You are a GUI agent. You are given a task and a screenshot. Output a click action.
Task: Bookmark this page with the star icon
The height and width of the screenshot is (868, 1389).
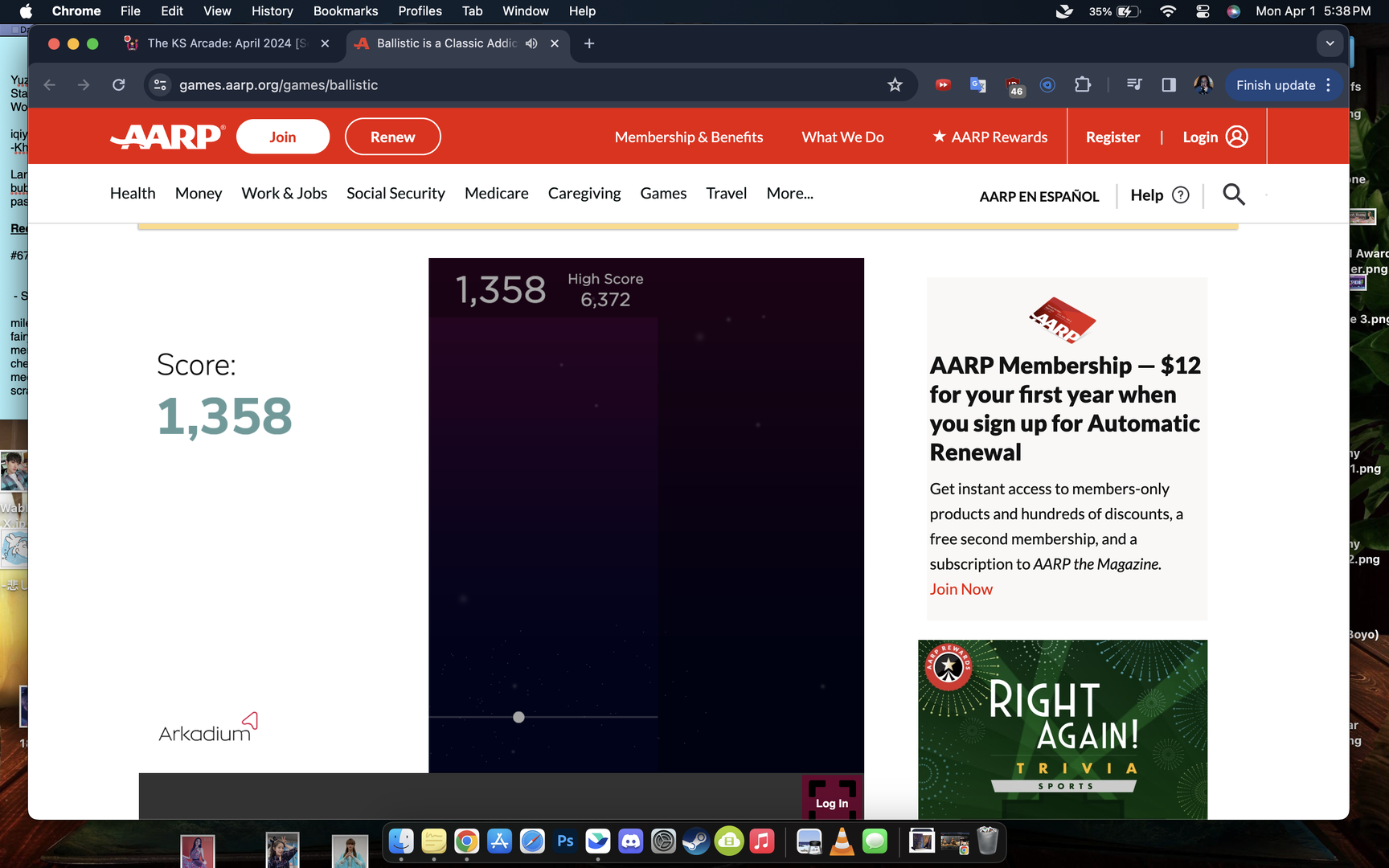click(895, 85)
